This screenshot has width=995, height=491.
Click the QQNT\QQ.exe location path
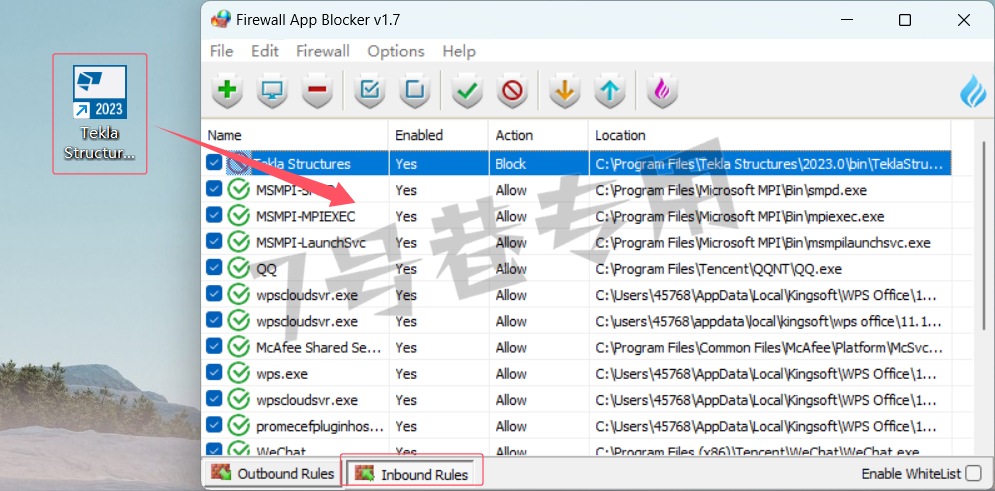pos(718,269)
